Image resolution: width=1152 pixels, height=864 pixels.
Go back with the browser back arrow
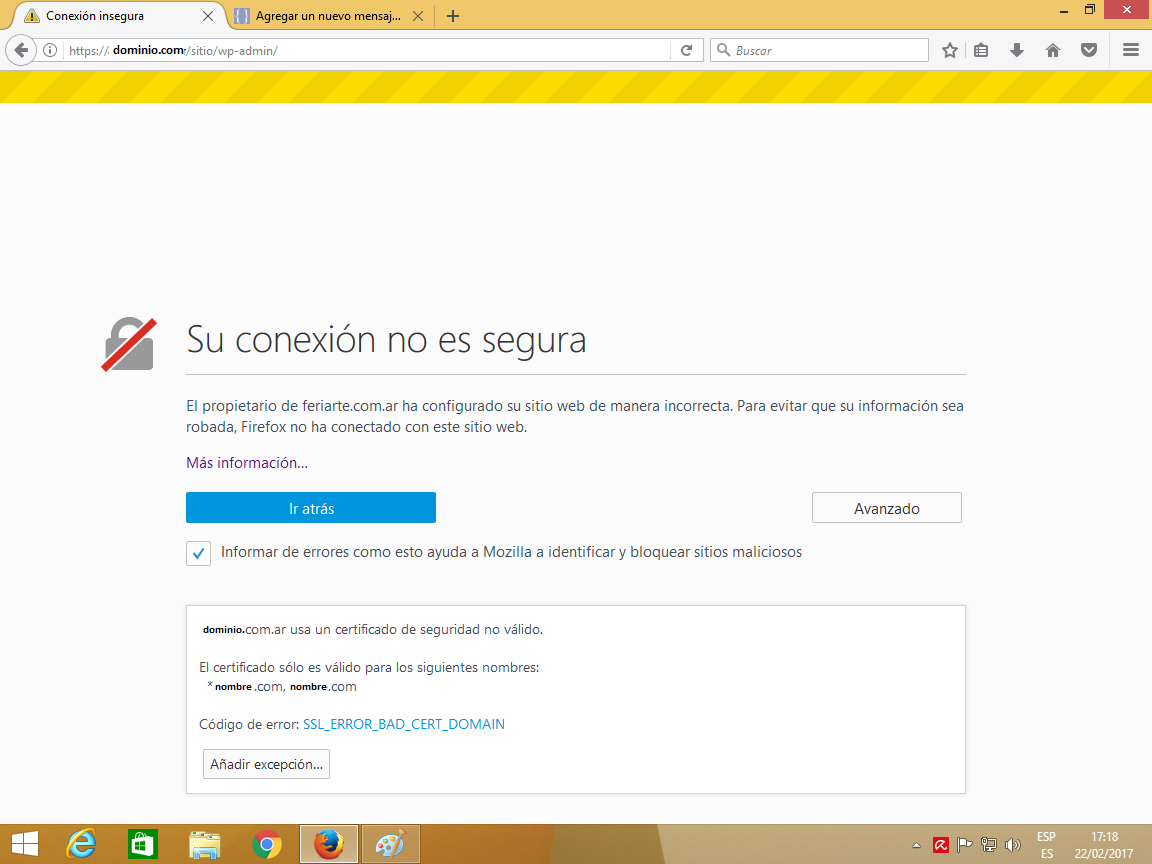tap(21, 50)
